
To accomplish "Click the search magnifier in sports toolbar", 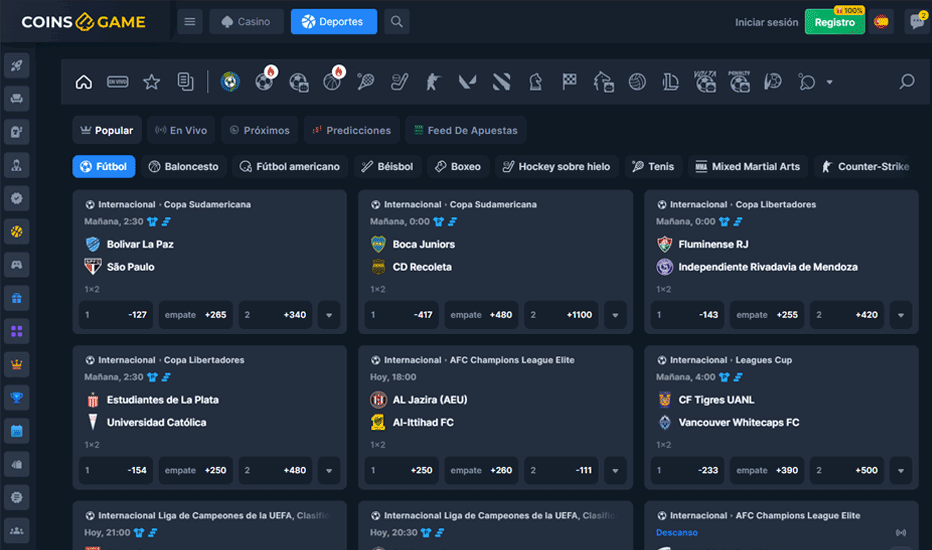I will [906, 81].
